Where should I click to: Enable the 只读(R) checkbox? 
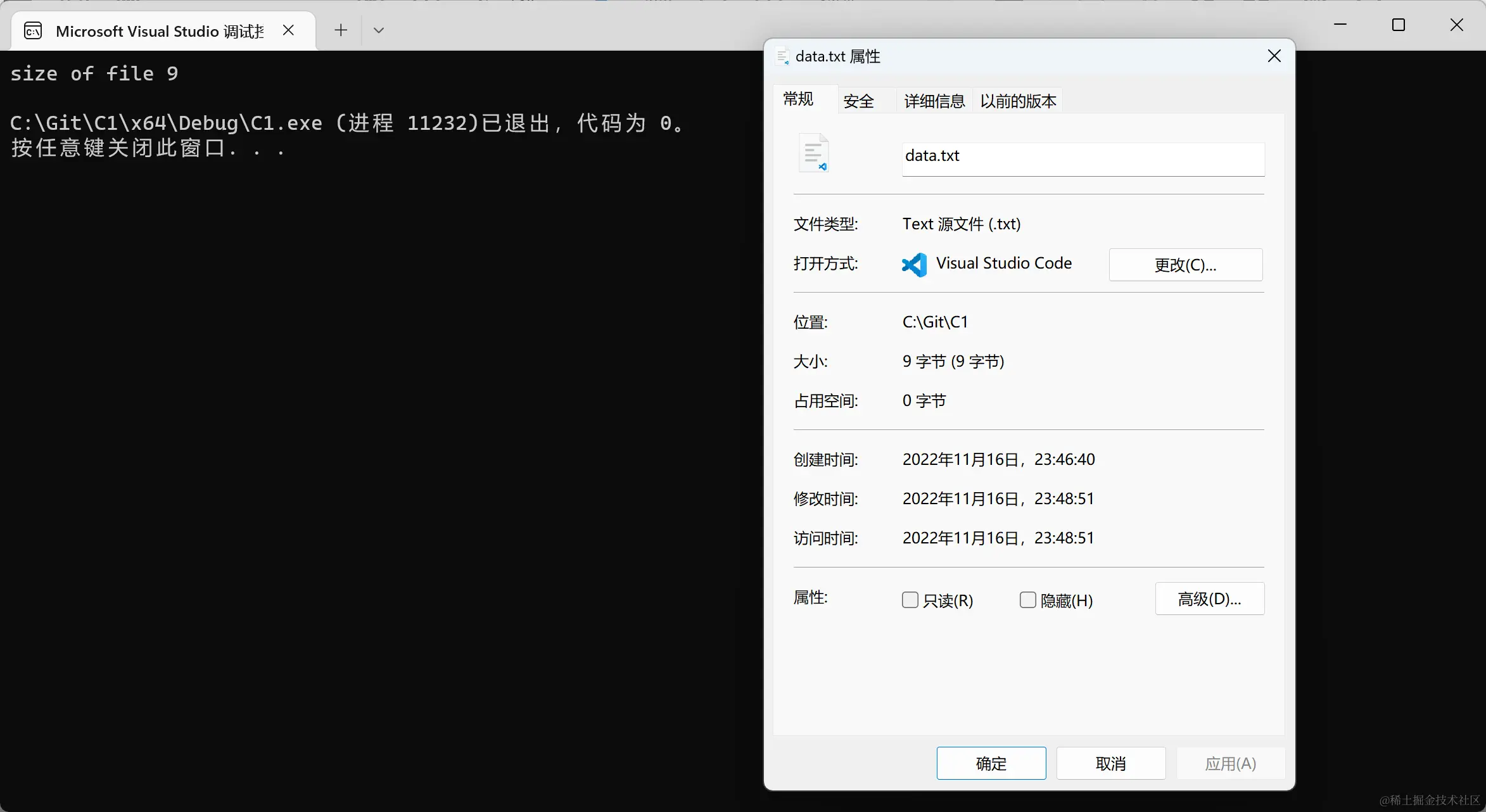click(x=910, y=600)
